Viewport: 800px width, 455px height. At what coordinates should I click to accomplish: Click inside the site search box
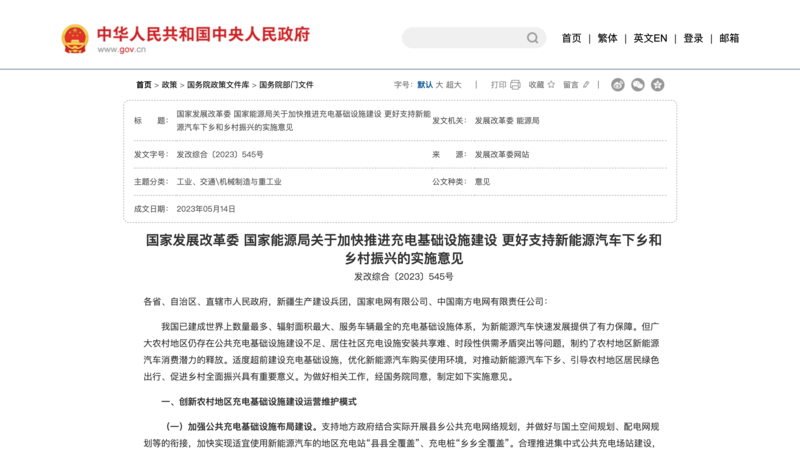point(462,38)
